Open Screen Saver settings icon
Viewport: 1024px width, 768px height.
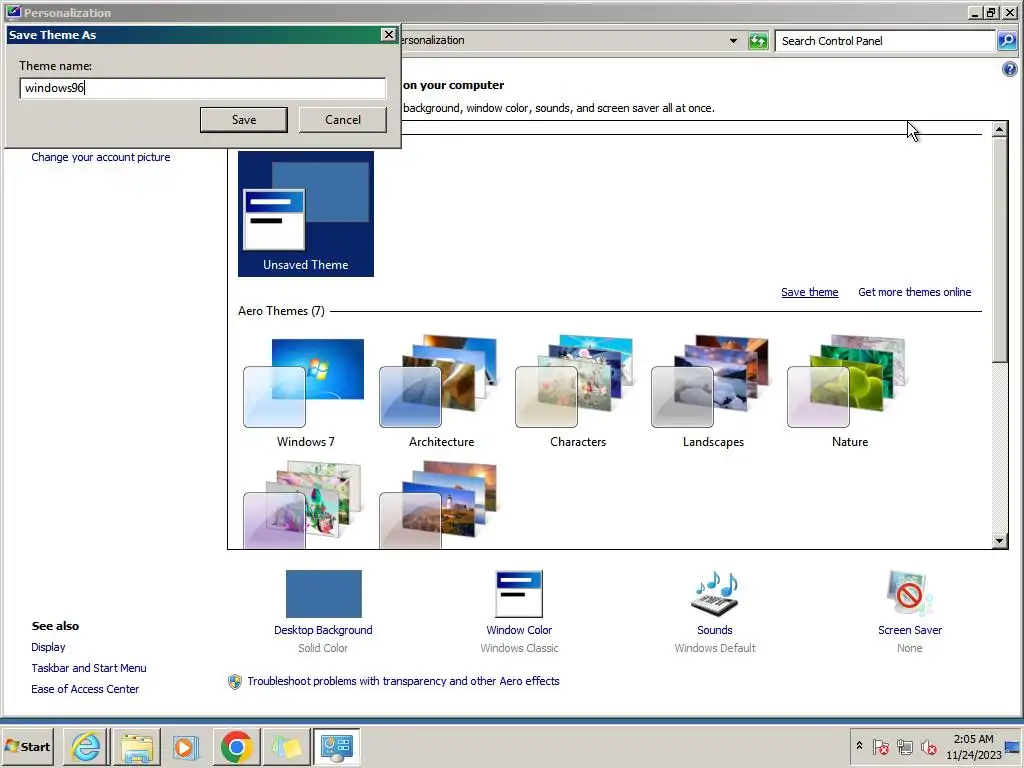(x=910, y=594)
